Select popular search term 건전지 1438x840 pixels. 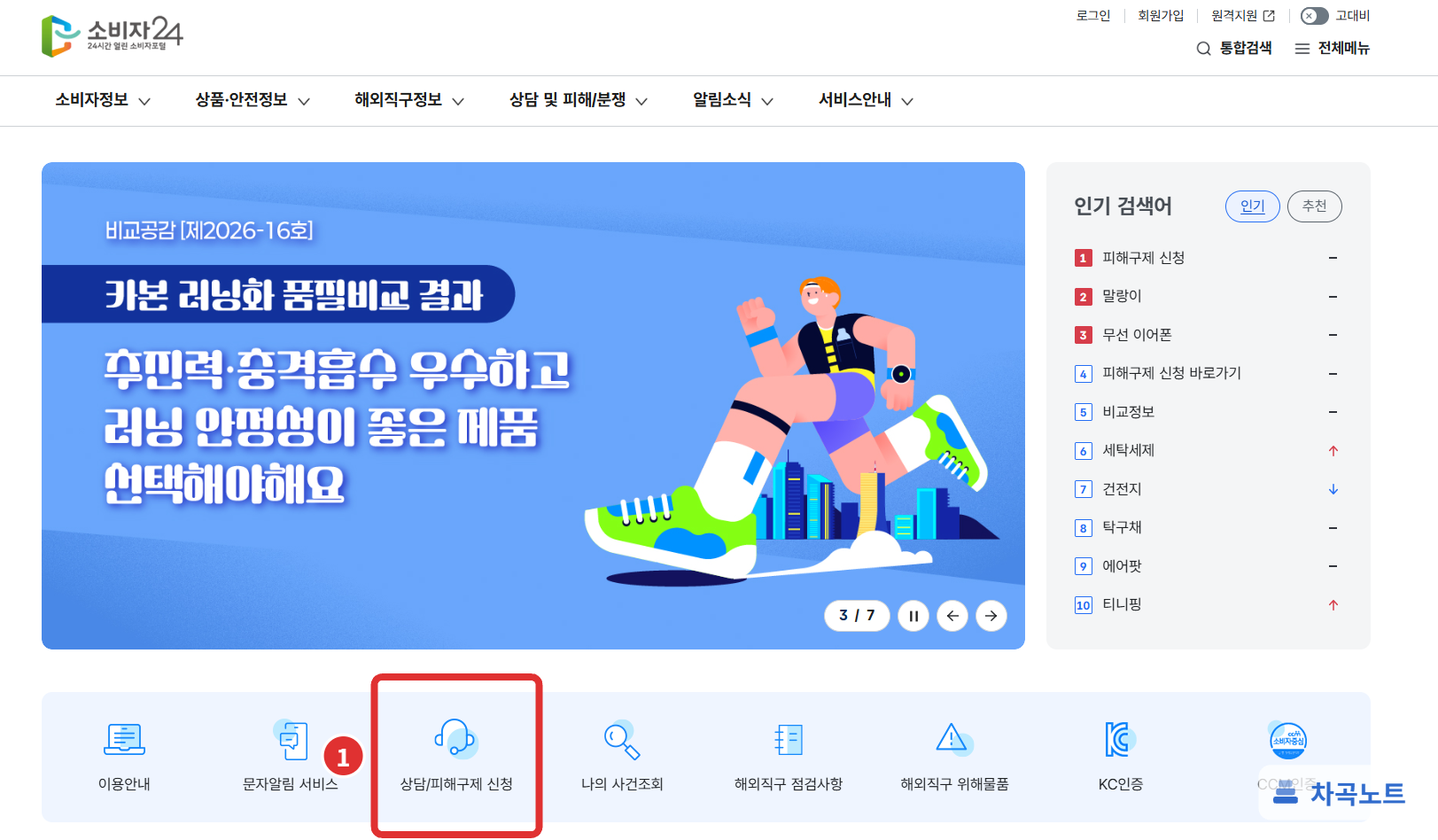pos(1122,489)
